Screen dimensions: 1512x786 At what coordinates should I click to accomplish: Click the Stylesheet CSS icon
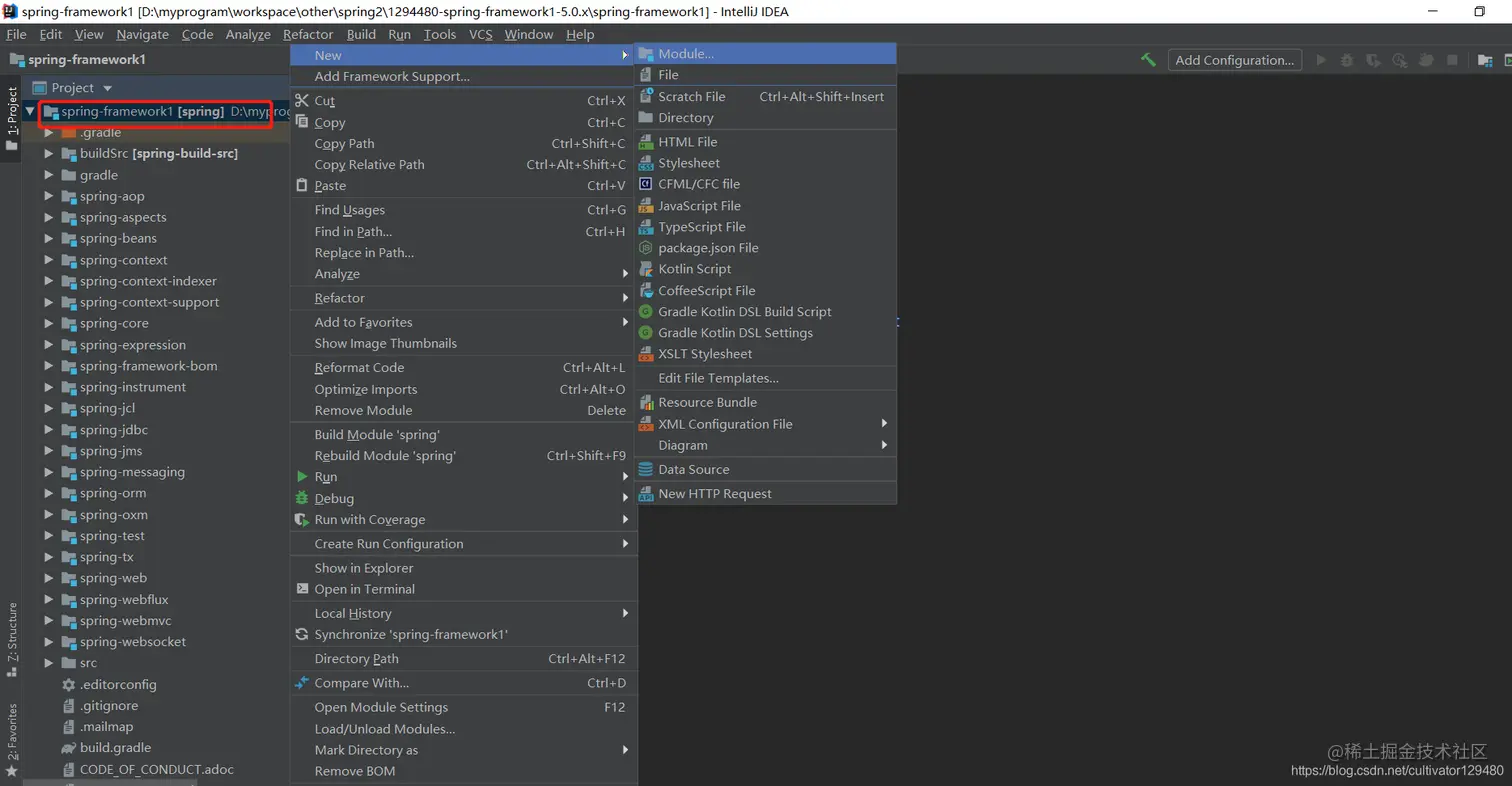pyautogui.click(x=646, y=163)
